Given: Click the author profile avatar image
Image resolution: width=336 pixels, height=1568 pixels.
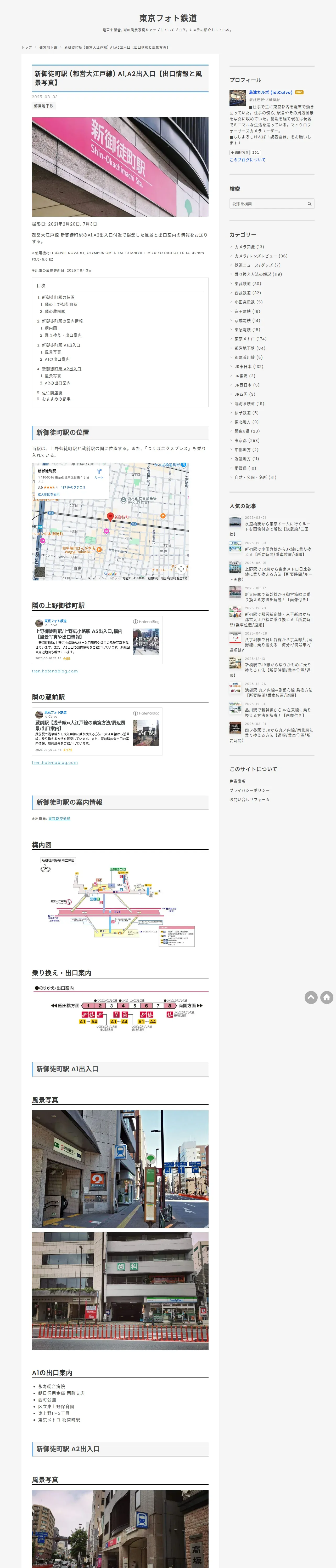Looking at the screenshot, I should (x=238, y=97).
